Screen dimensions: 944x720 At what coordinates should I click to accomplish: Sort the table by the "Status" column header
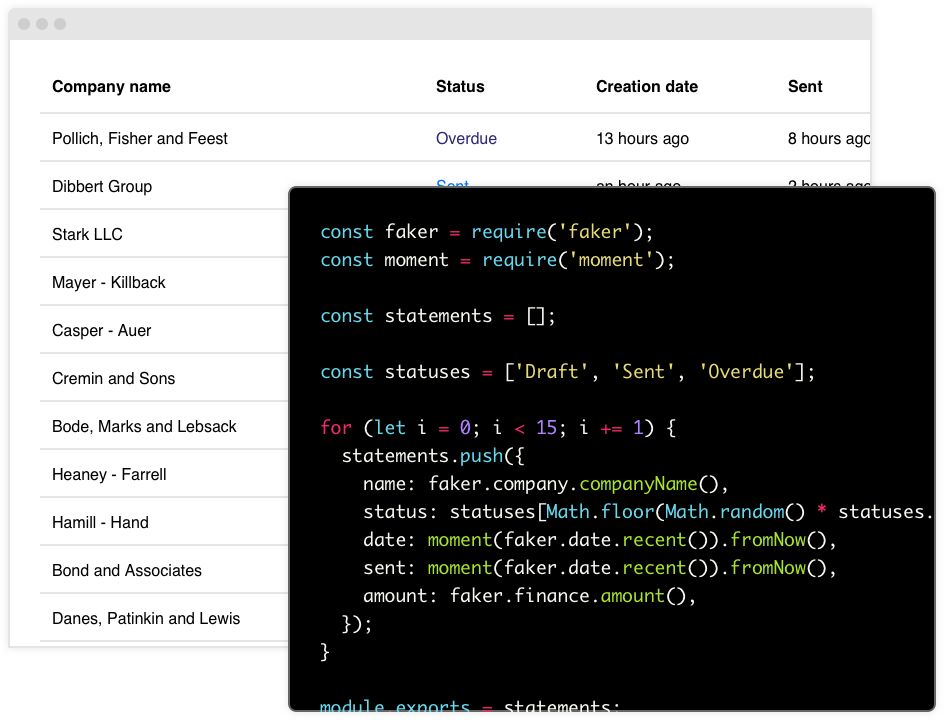point(459,87)
